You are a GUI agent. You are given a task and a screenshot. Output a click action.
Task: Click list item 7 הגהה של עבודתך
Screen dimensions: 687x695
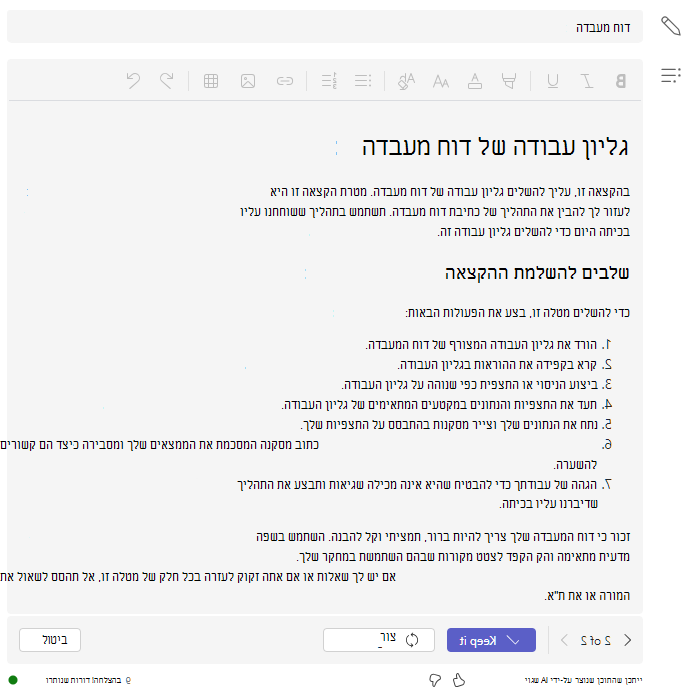pos(418,494)
